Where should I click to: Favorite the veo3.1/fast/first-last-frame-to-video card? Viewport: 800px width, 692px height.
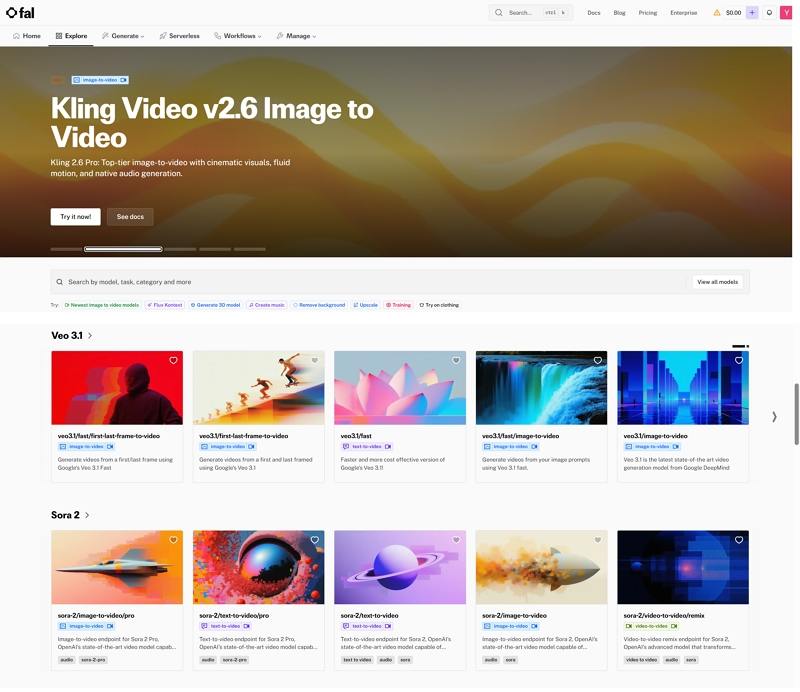coord(173,360)
